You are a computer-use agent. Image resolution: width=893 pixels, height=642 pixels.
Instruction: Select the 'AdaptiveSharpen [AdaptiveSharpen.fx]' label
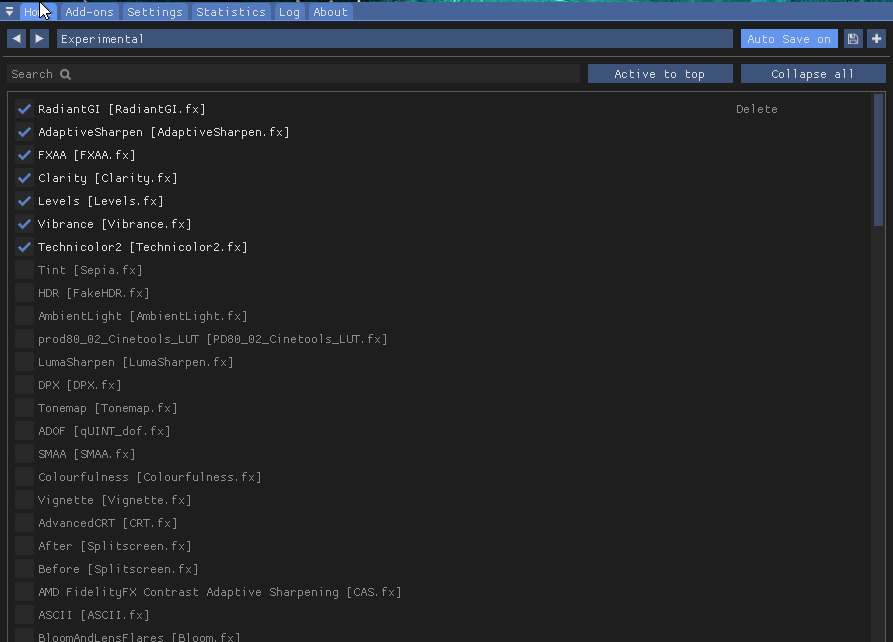tap(163, 132)
